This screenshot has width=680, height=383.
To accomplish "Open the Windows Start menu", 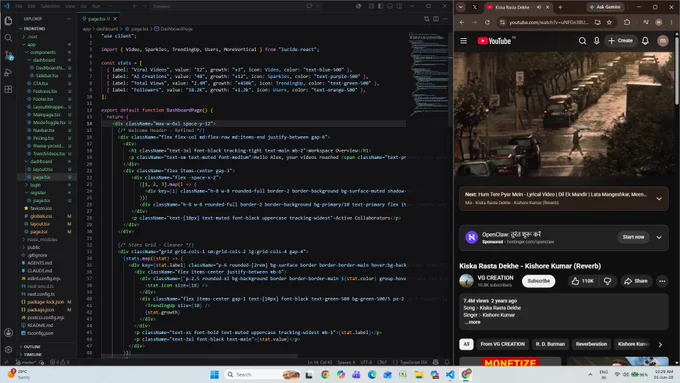I will click(214, 374).
